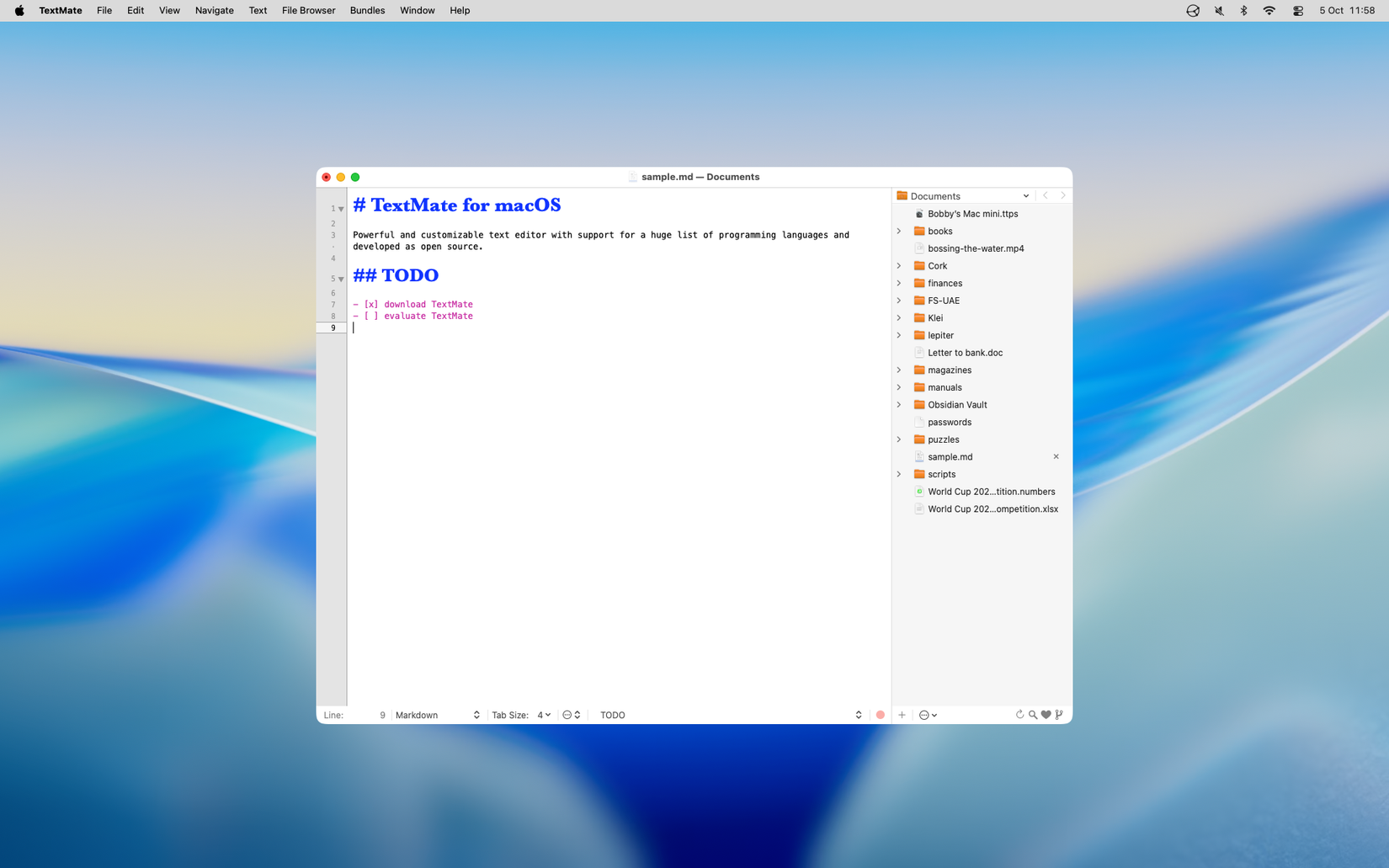Viewport: 1389px width, 868px height.
Task: Open the Navigate menu
Action: (x=214, y=10)
